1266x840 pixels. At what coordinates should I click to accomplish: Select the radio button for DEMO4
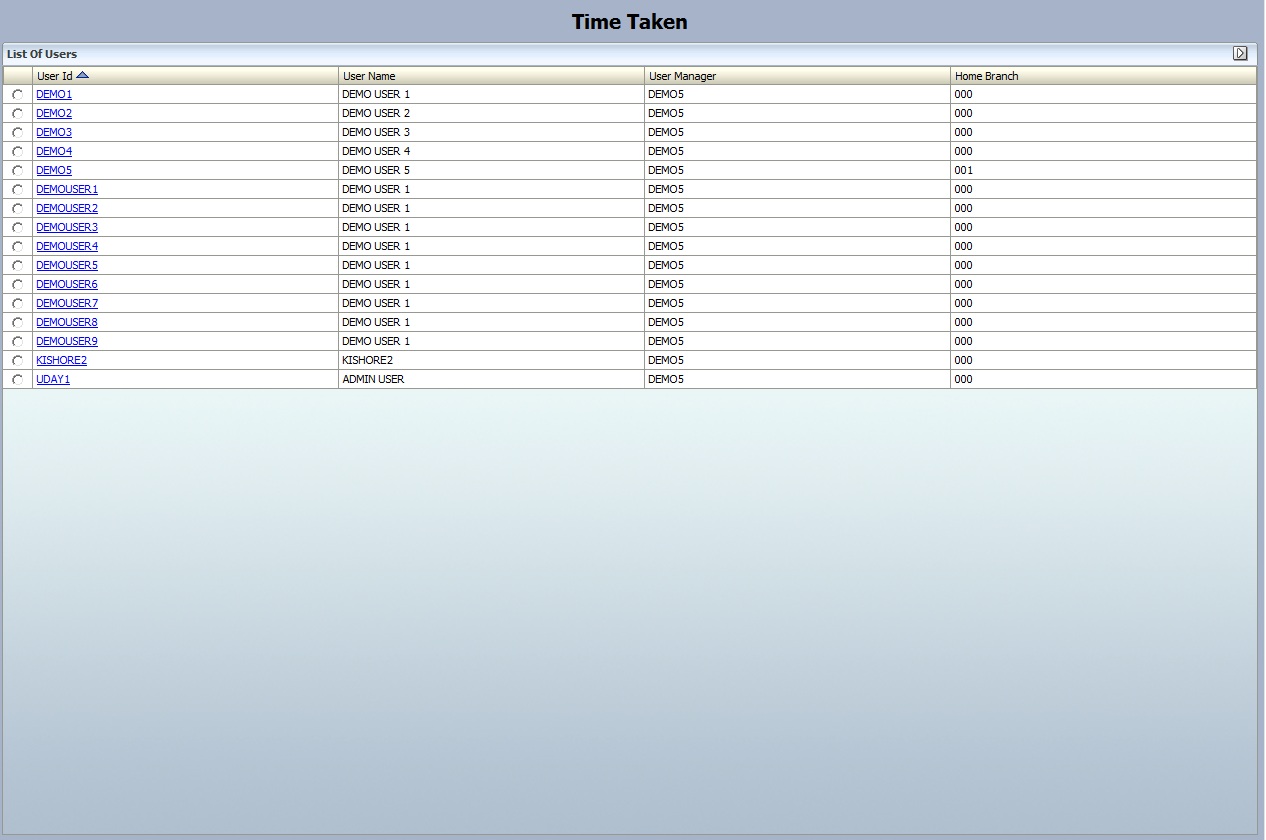pos(18,152)
